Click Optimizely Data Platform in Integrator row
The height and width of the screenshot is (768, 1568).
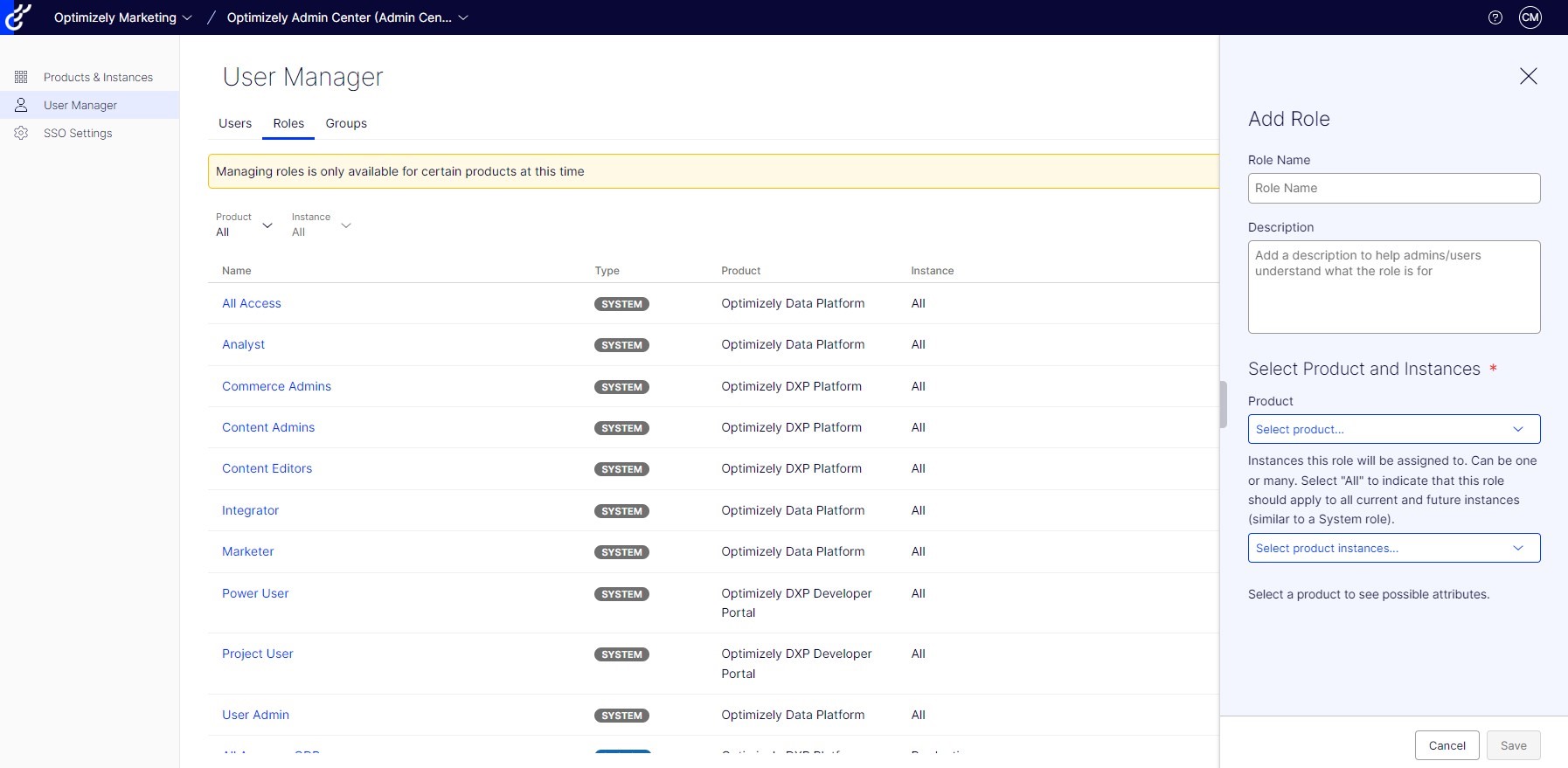coord(793,510)
